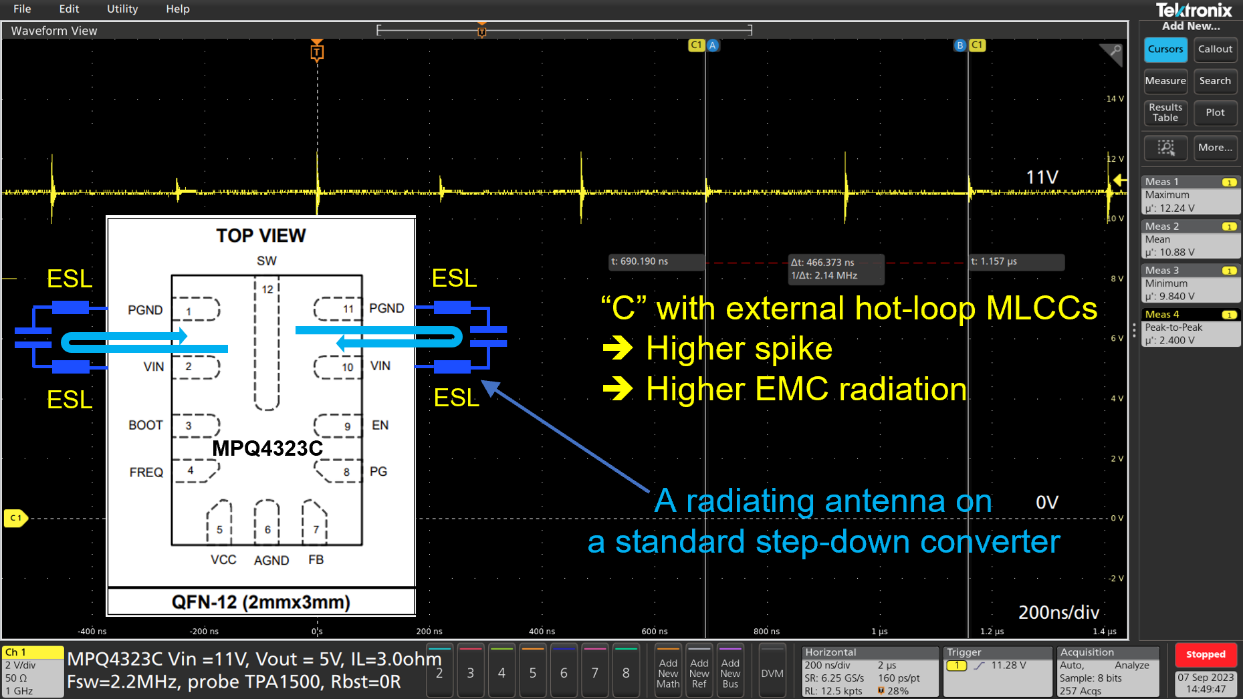Select the Meas 4 Peak-to-Peak badge
Screen dimensions: 1243x699
point(1191,328)
